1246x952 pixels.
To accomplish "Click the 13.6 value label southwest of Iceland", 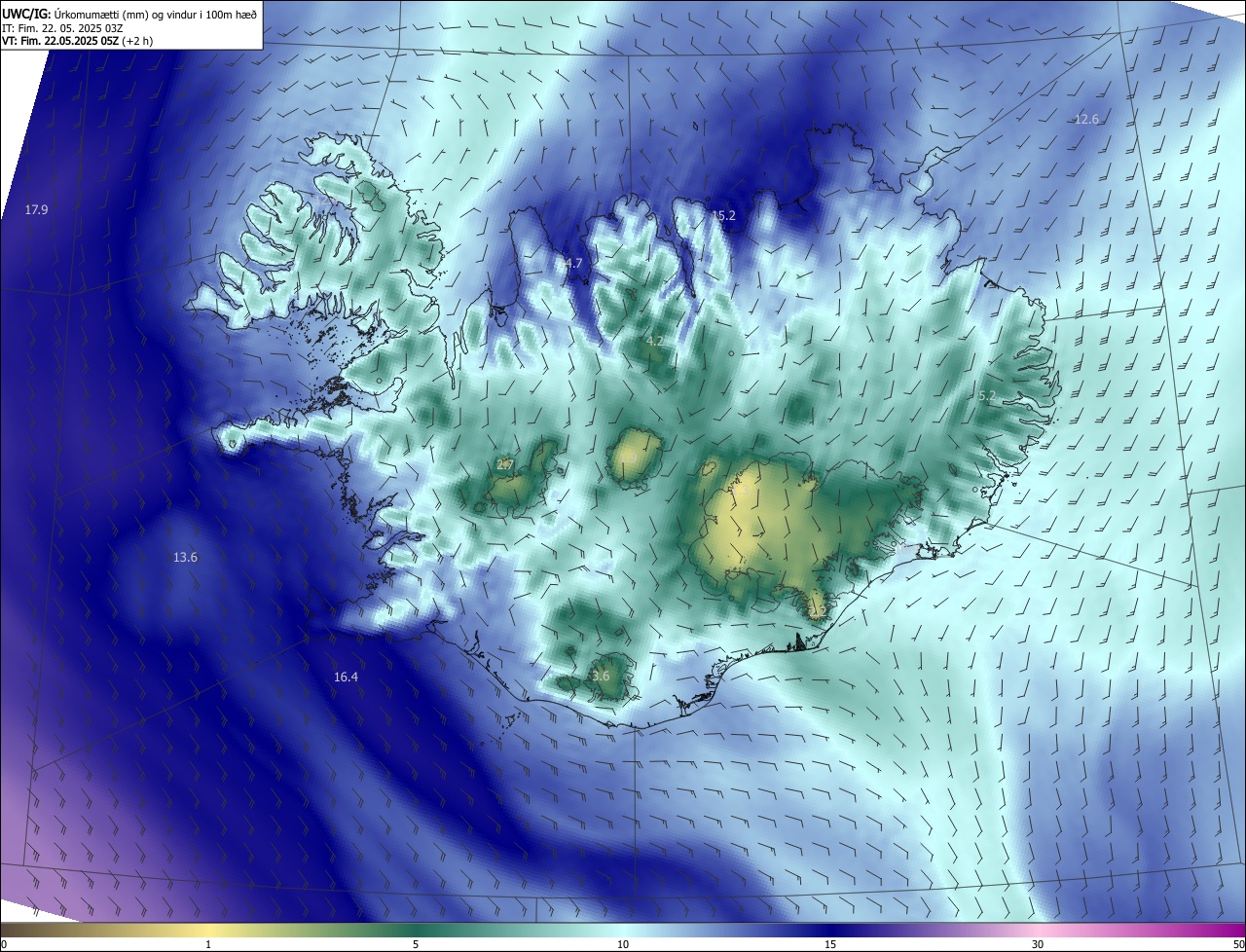I will pos(185,557).
